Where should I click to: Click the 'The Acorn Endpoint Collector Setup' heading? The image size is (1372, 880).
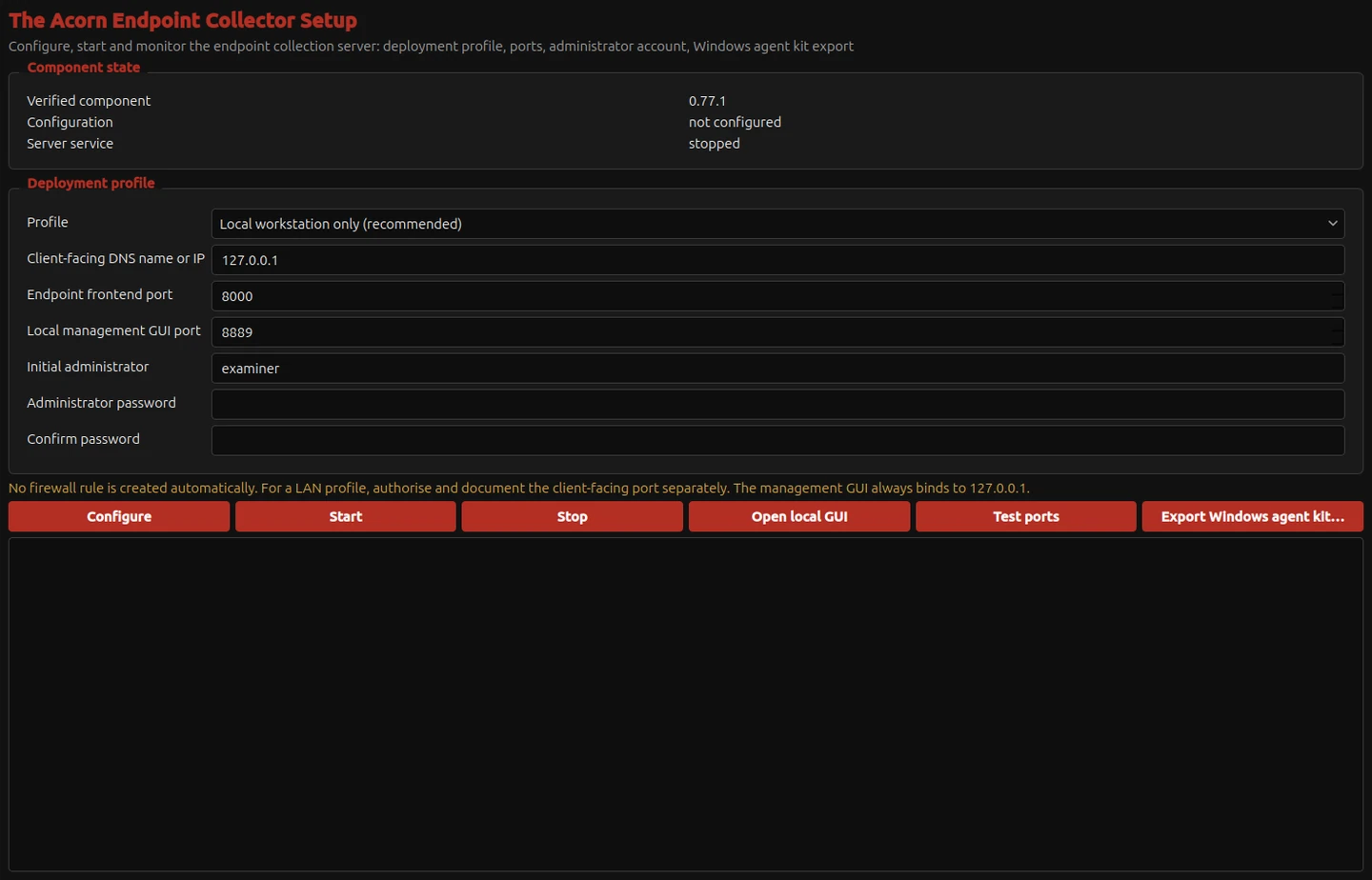click(x=183, y=20)
